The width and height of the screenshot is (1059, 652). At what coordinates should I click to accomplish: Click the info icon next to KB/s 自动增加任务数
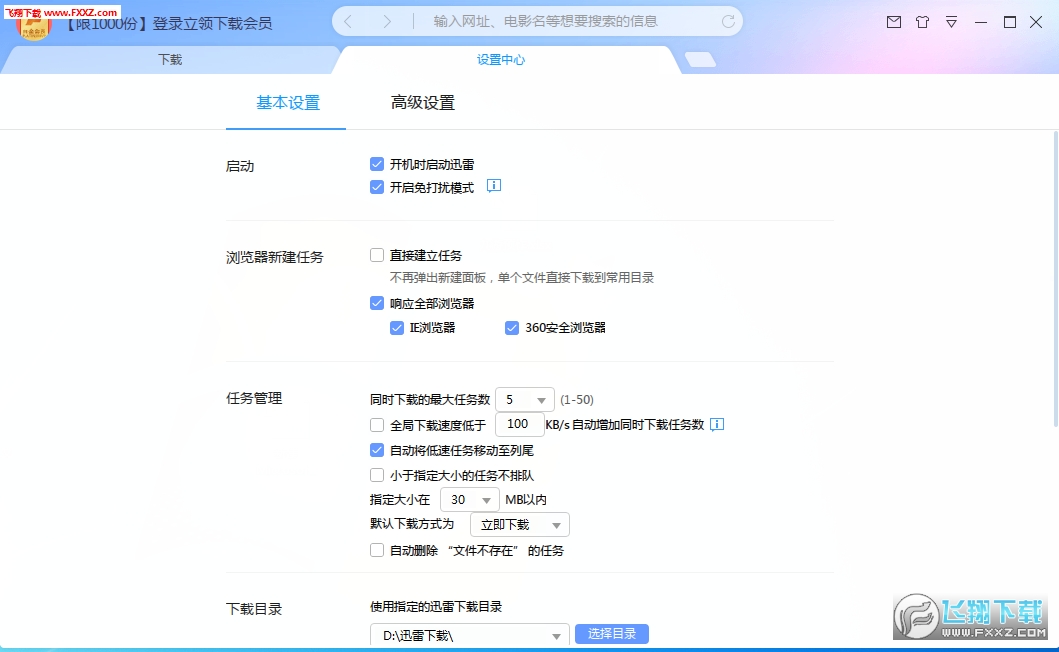(x=716, y=424)
